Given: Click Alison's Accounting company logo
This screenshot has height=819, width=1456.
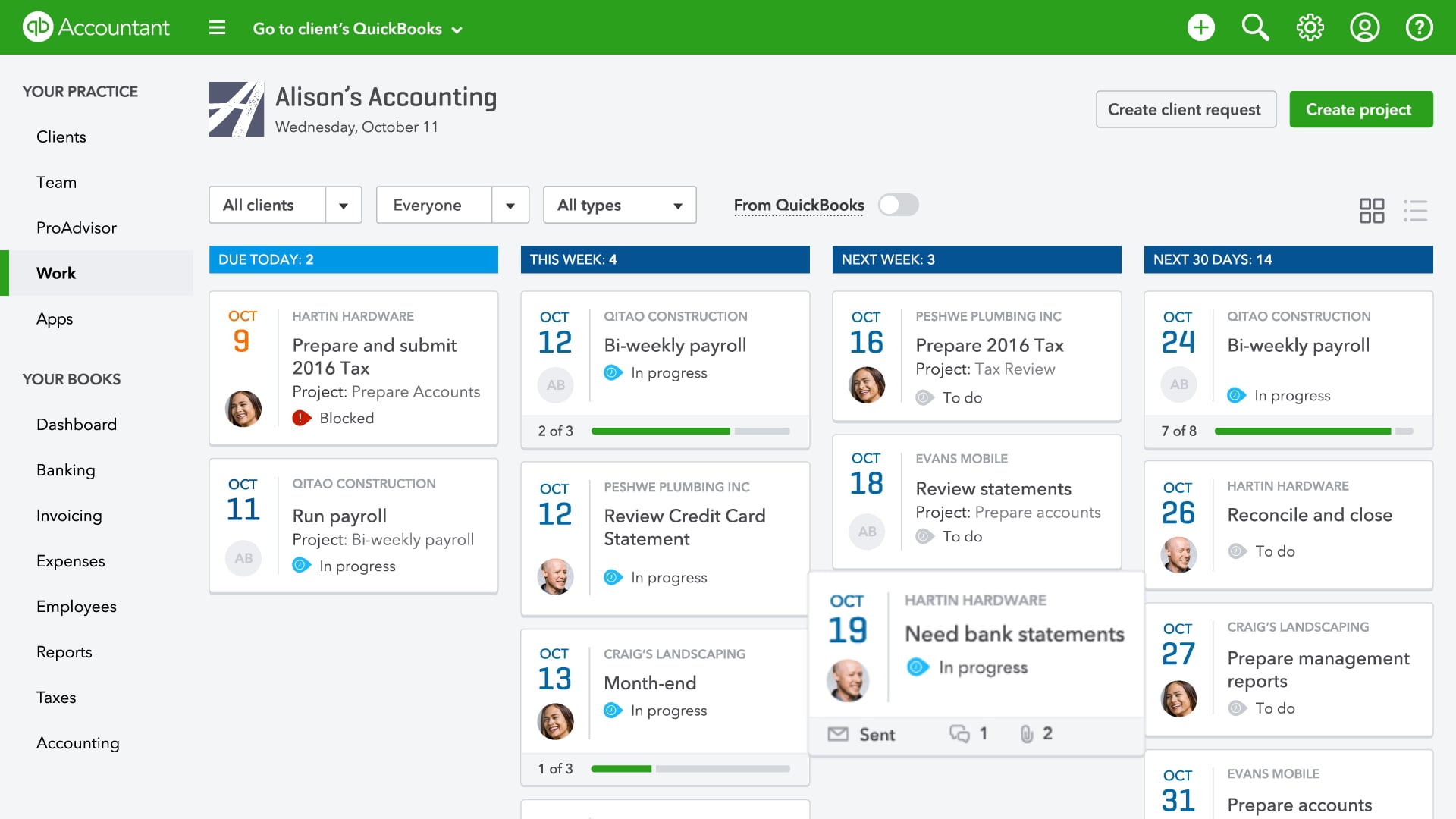Looking at the screenshot, I should point(237,109).
